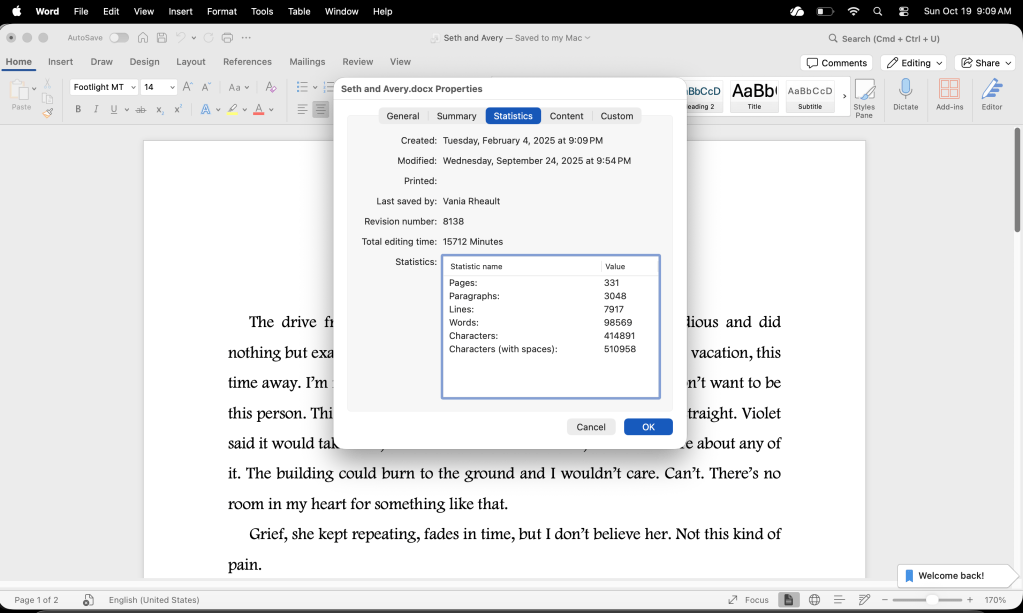Apply italic formatting
Viewport: 1023px width, 613px height.
tap(96, 108)
